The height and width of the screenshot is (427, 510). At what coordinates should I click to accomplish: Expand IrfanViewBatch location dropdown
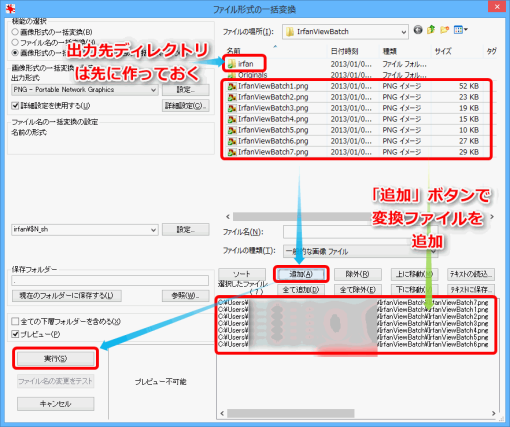(x=345, y=32)
